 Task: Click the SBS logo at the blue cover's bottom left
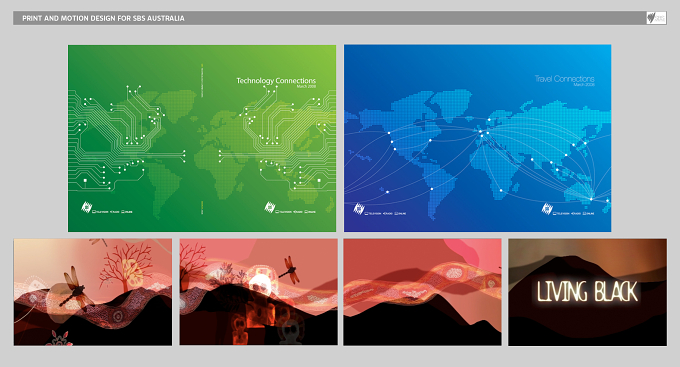[x=359, y=209]
